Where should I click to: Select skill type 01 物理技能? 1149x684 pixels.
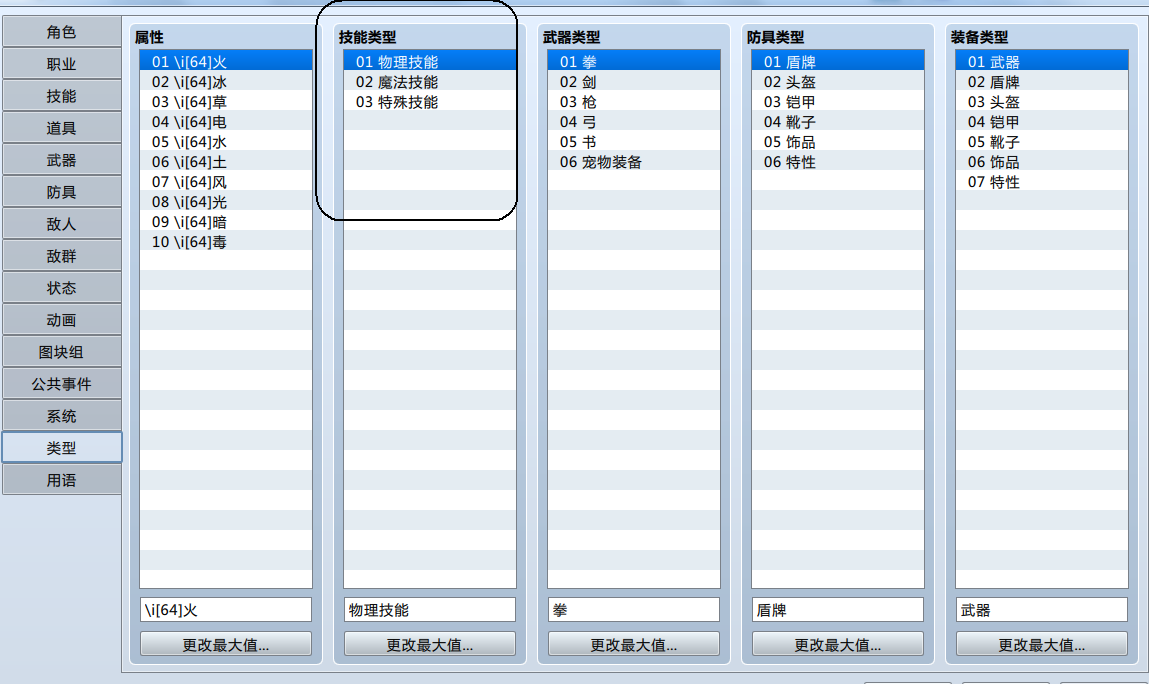pyautogui.click(x=429, y=62)
